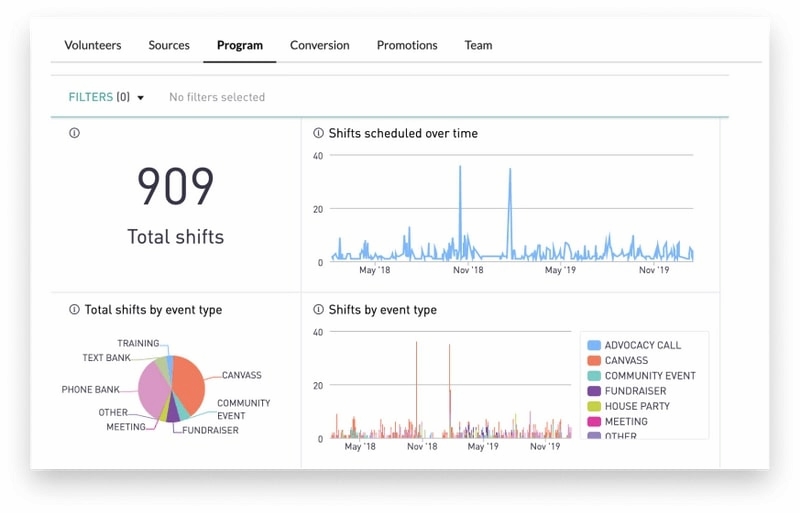Toggle FUNDRAISER legend label
The height and width of the screenshot is (513, 800).
(636, 391)
